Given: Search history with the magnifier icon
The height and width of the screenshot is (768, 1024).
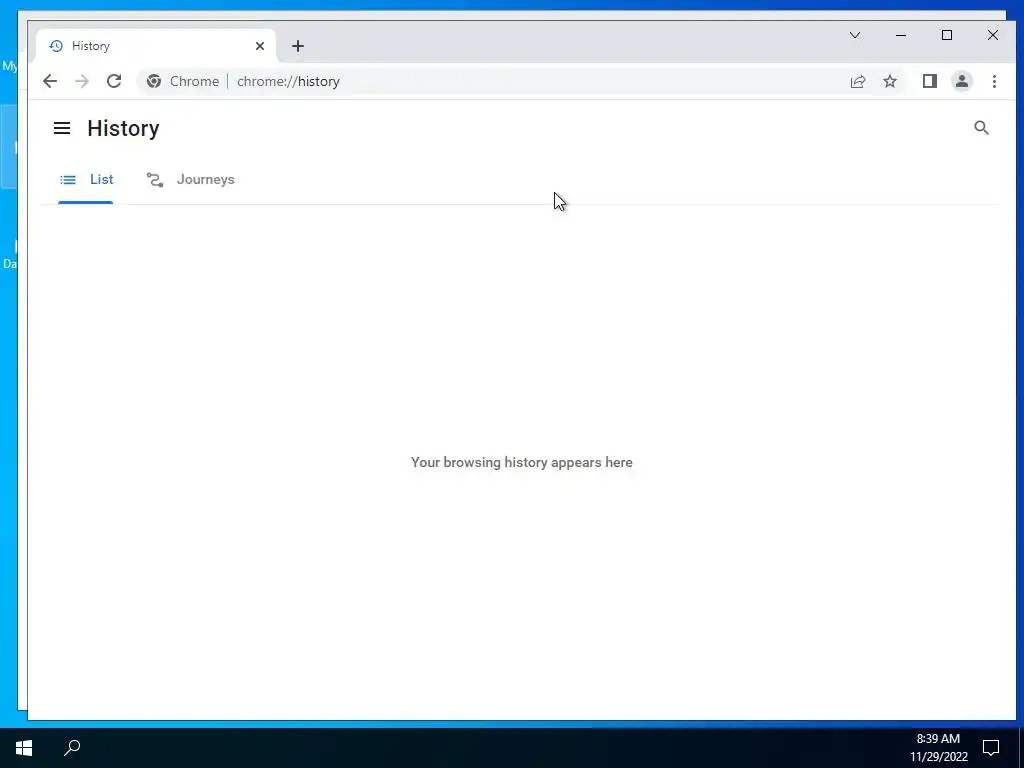Looking at the screenshot, I should (x=981, y=128).
